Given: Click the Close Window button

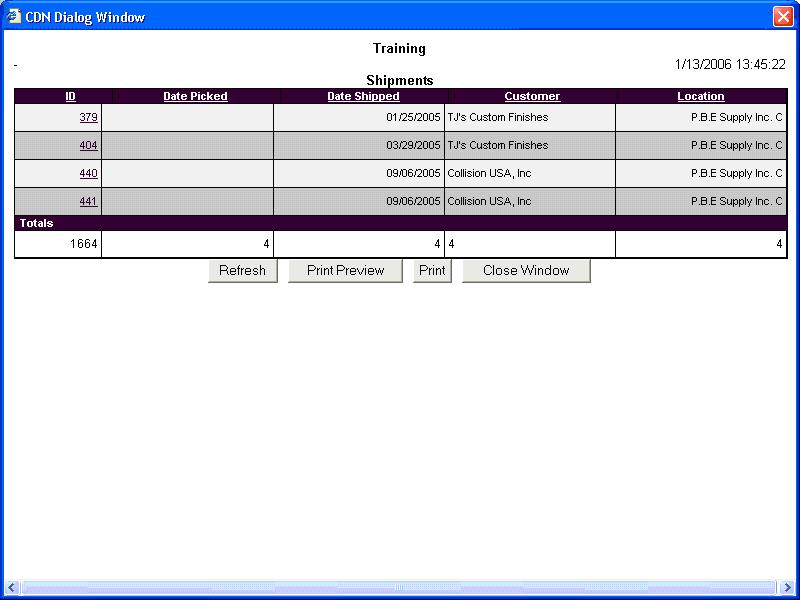Looking at the screenshot, I should pos(526,271).
